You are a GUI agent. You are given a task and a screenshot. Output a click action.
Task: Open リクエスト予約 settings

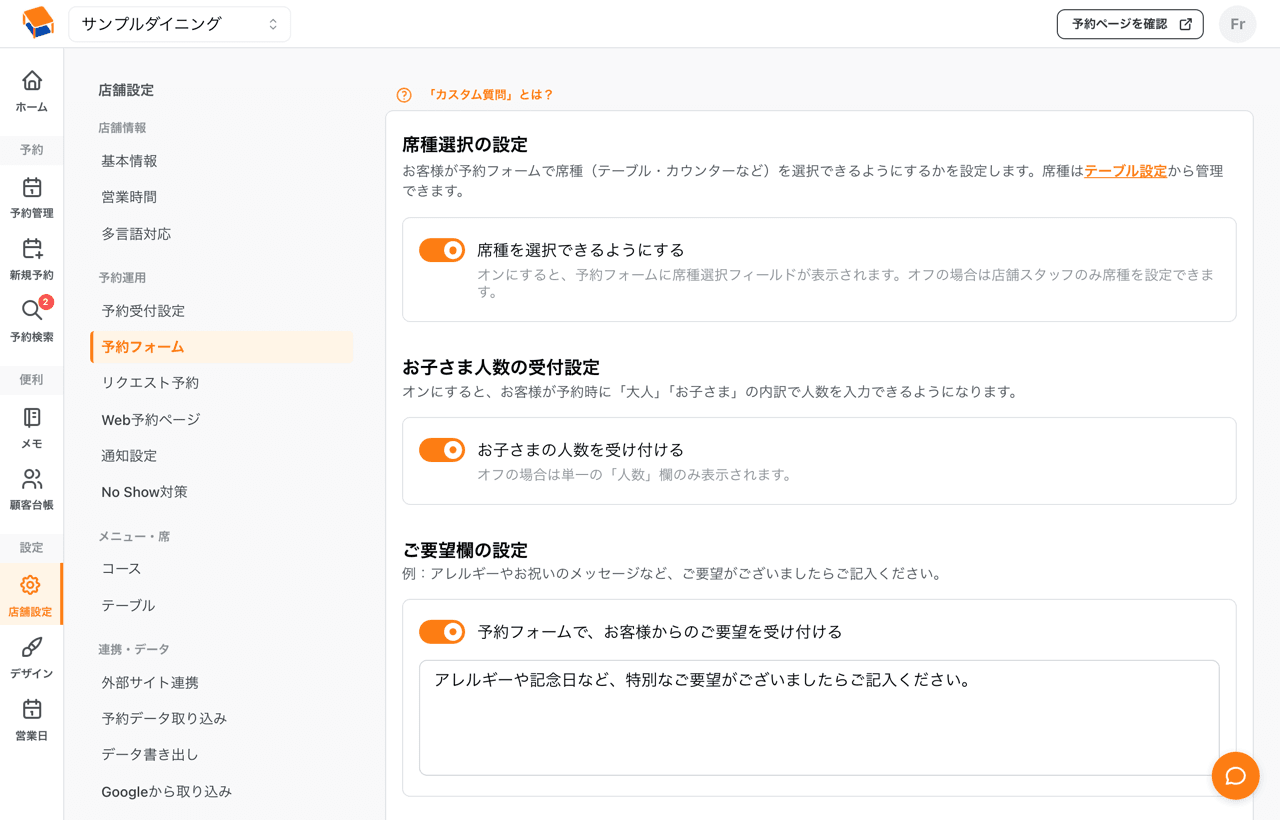[150, 383]
